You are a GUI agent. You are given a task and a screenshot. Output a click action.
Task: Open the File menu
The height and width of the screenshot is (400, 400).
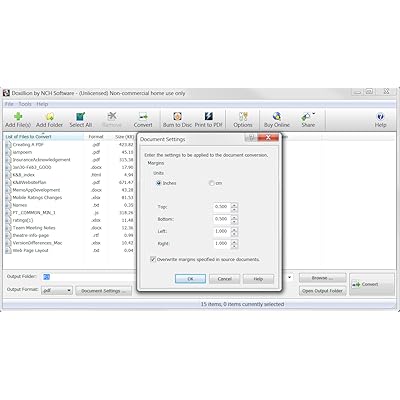[x=9, y=104]
